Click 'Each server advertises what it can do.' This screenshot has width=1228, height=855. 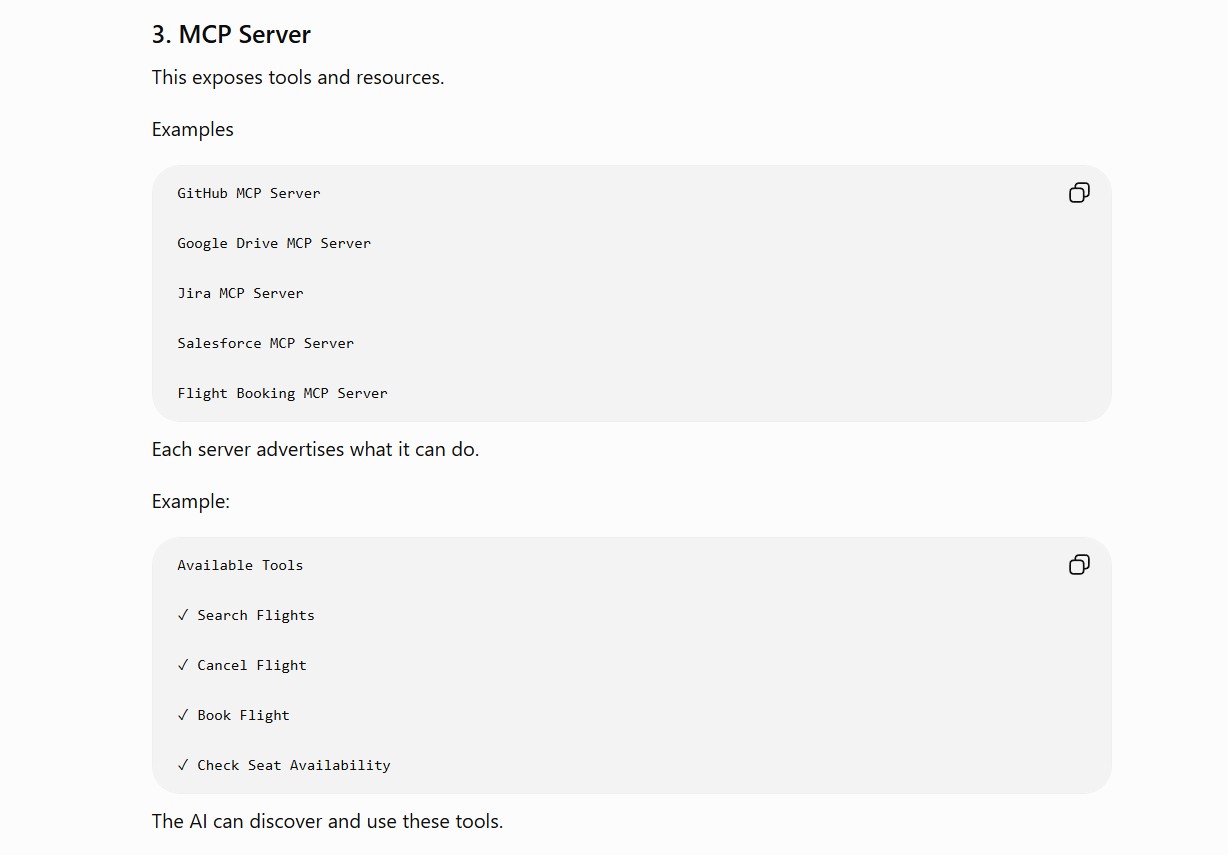click(x=316, y=450)
